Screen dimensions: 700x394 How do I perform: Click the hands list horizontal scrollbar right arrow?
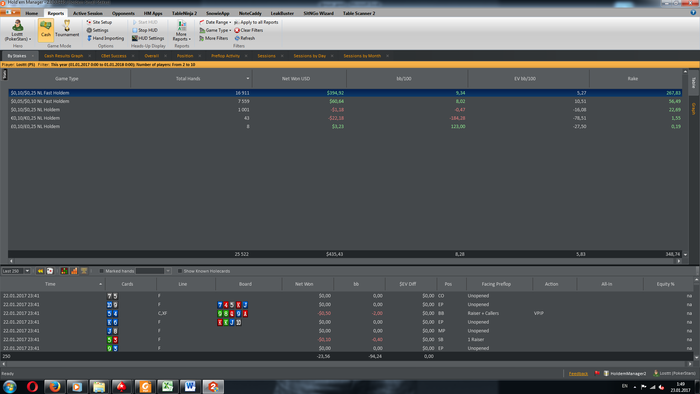pyautogui.click(x=690, y=364)
